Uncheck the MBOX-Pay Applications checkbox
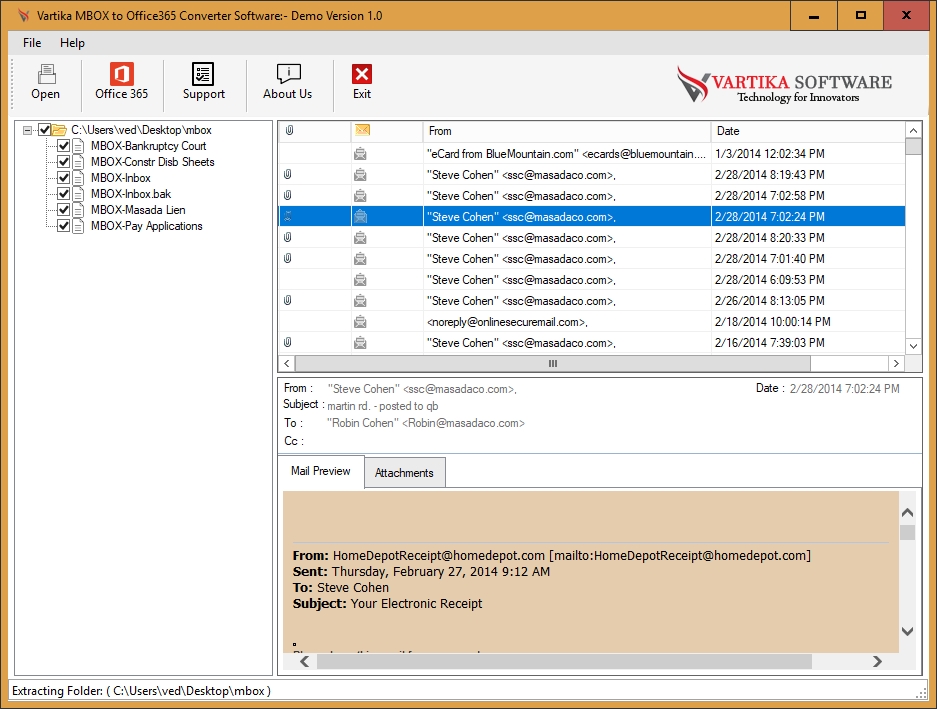 [x=63, y=226]
